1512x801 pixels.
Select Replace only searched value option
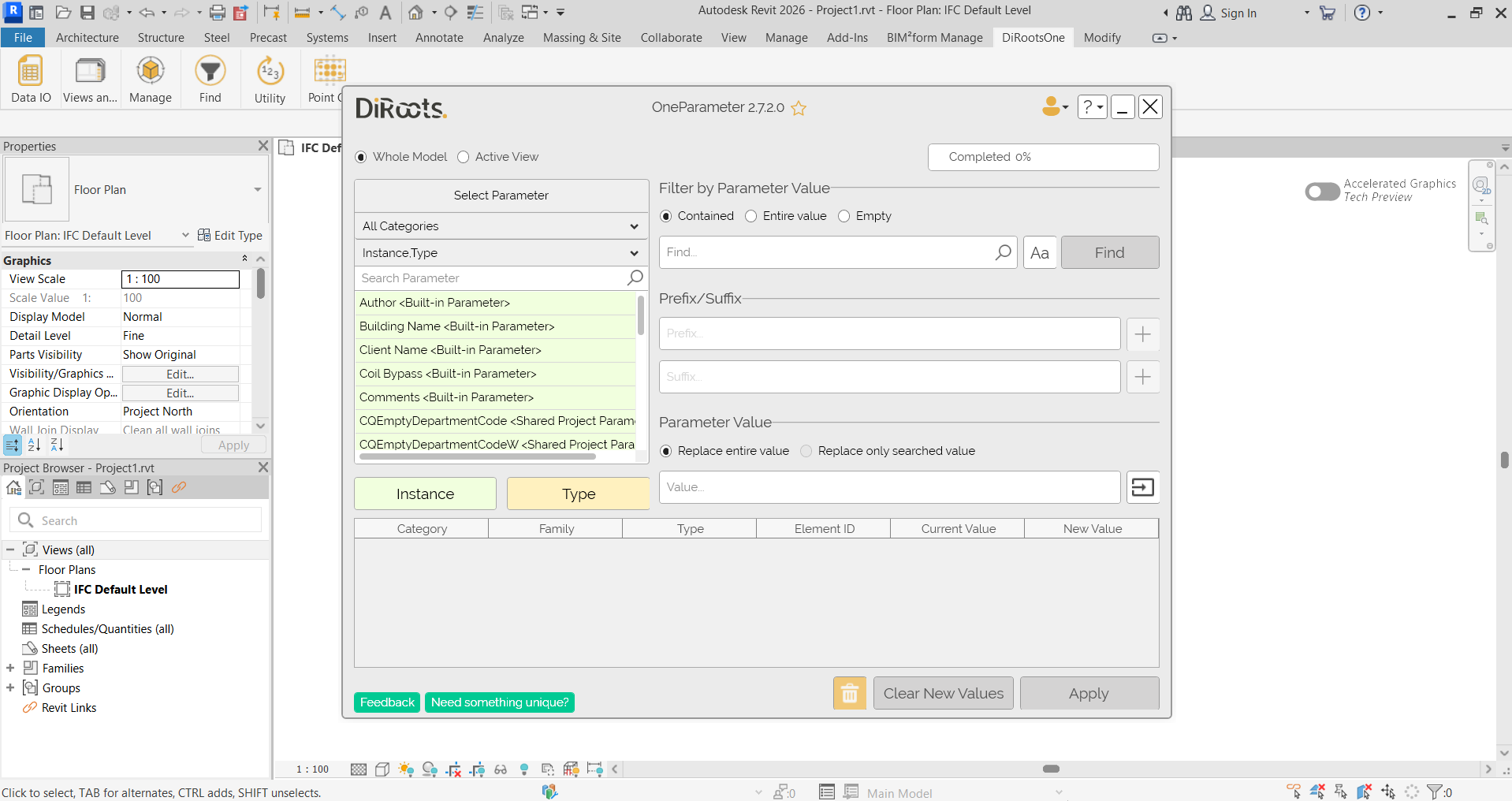click(x=806, y=451)
